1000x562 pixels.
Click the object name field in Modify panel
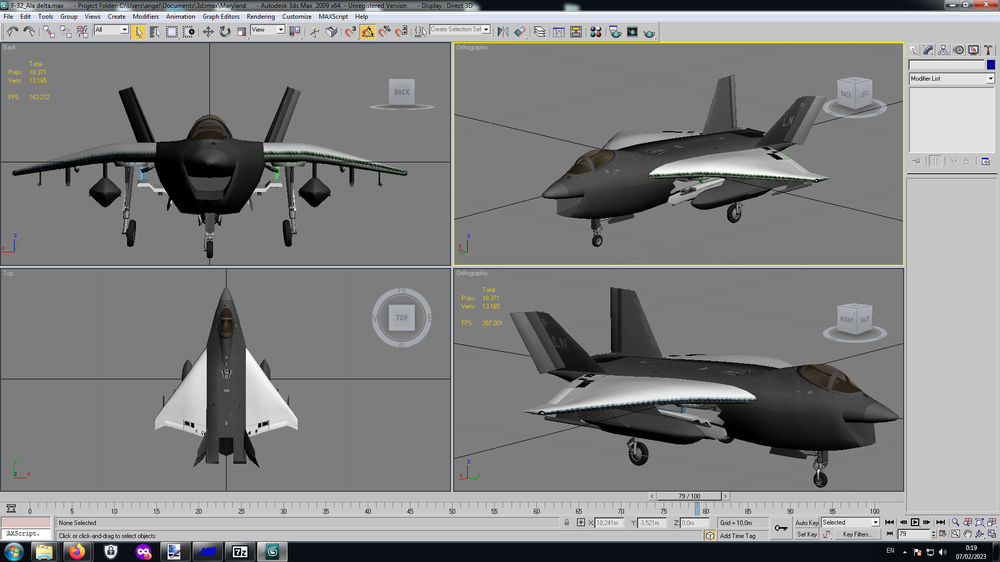pos(946,64)
